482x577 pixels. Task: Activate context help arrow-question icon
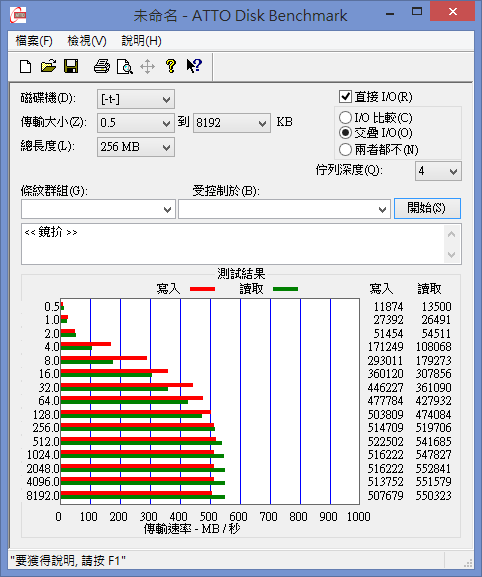[194, 66]
